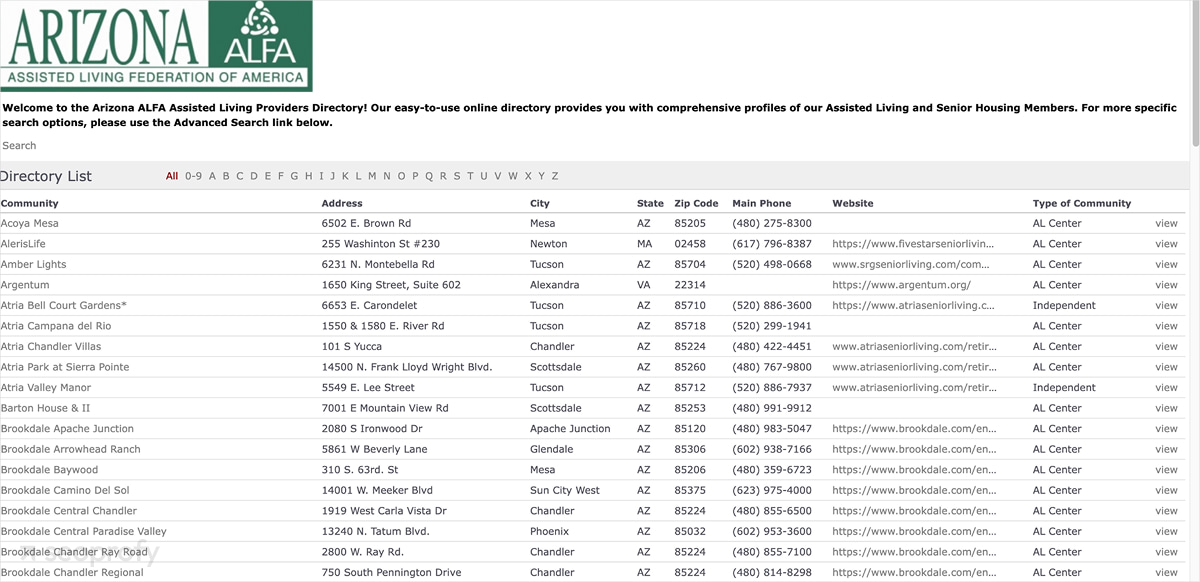Open Barton House & II listing
The image size is (1200, 582).
coord(46,408)
